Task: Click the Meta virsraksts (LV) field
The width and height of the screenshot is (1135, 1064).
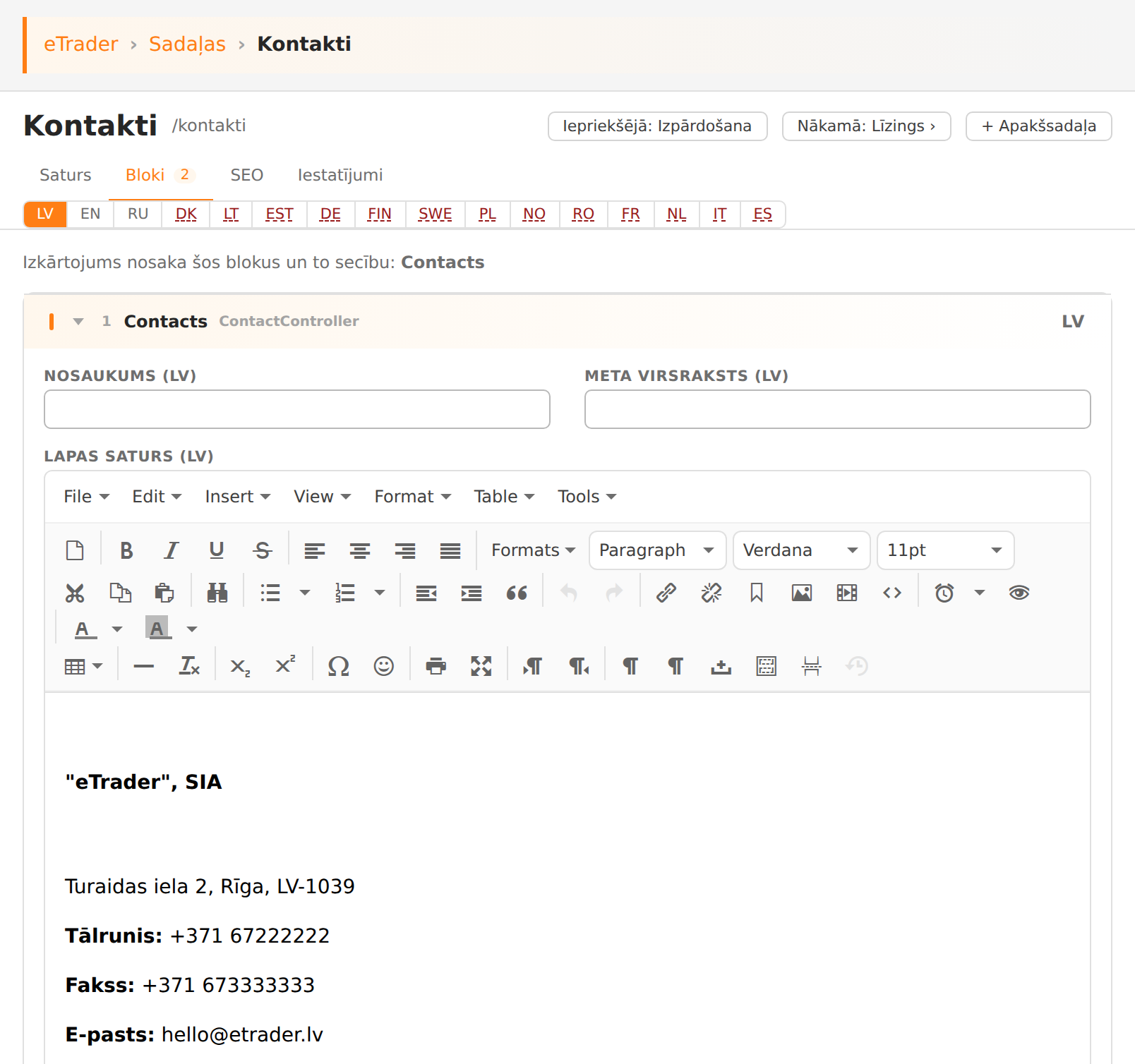Action: [x=838, y=409]
